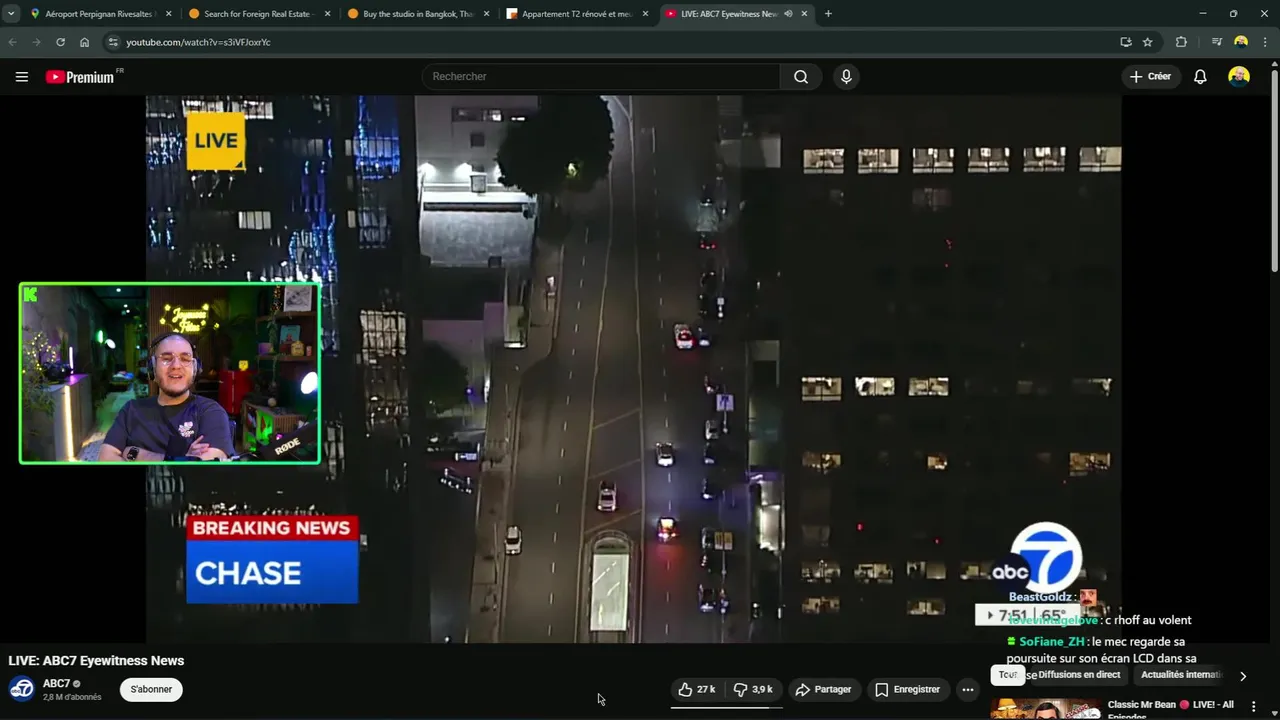The image size is (1280, 720).
Task: Switch to Appartement T2 rénové tab
Action: pos(576,14)
